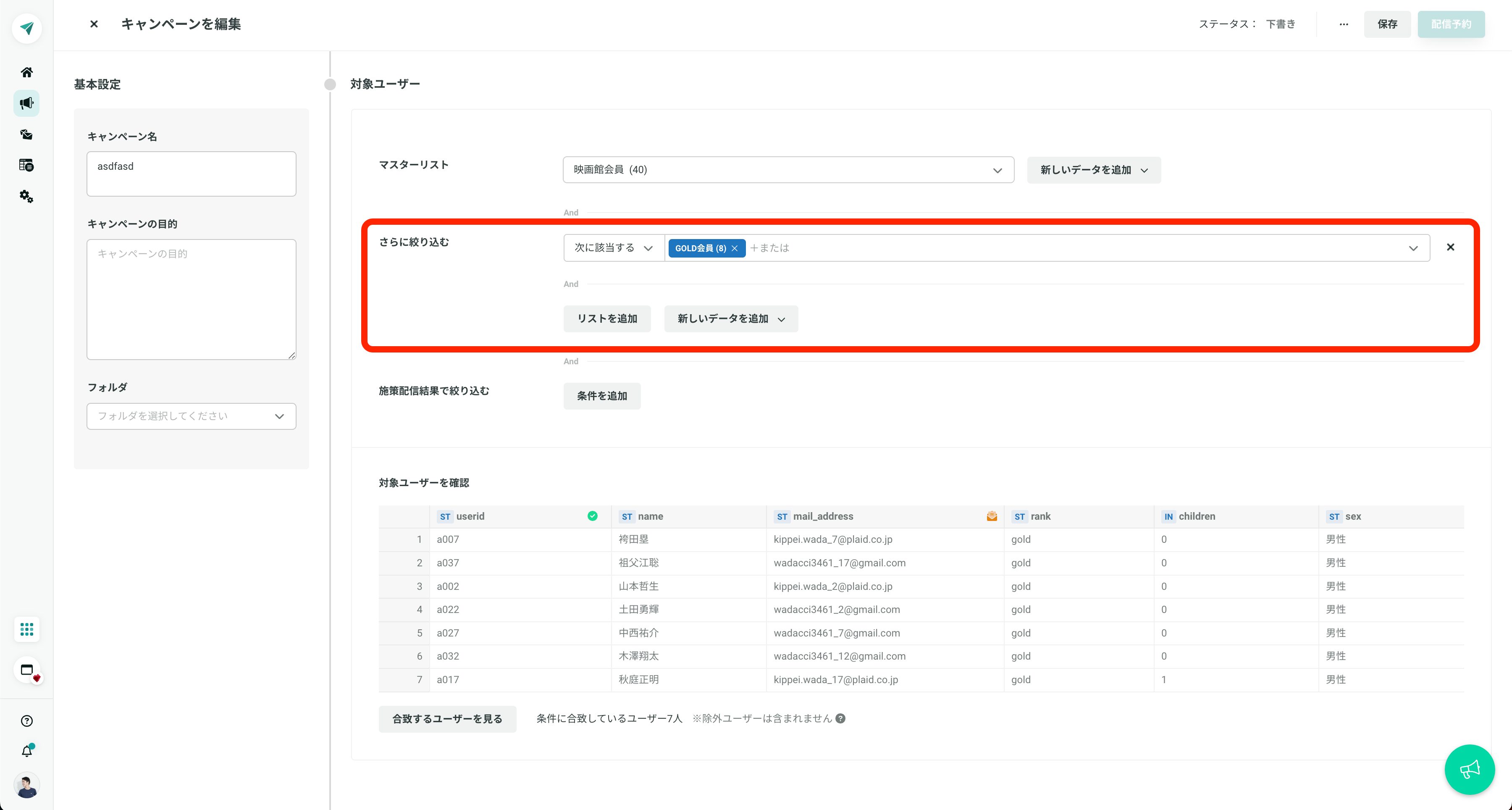Remove the GOLD会員 (8) tag
1512x810 pixels.
(x=734, y=248)
